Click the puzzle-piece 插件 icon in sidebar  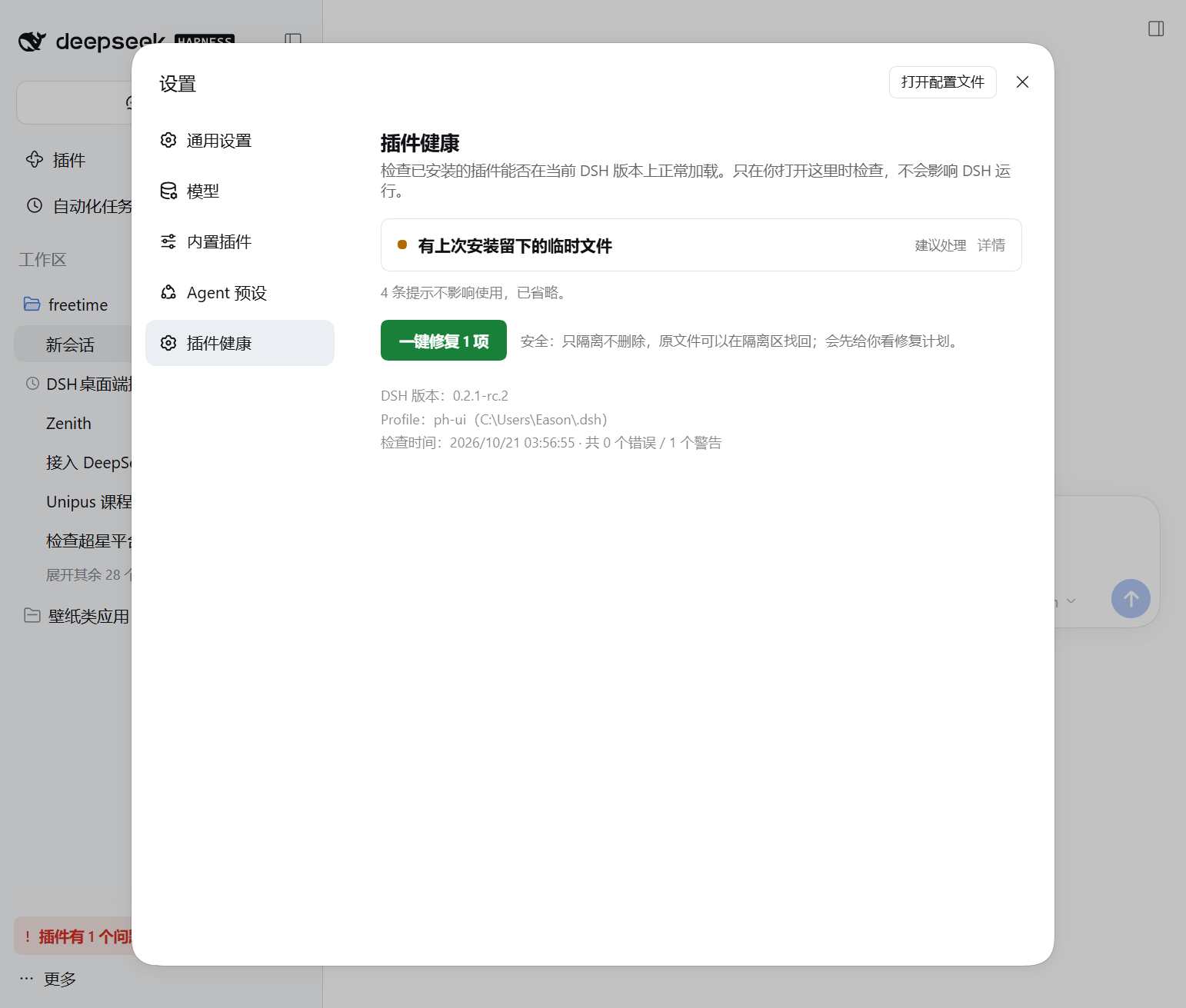click(35, 159)
